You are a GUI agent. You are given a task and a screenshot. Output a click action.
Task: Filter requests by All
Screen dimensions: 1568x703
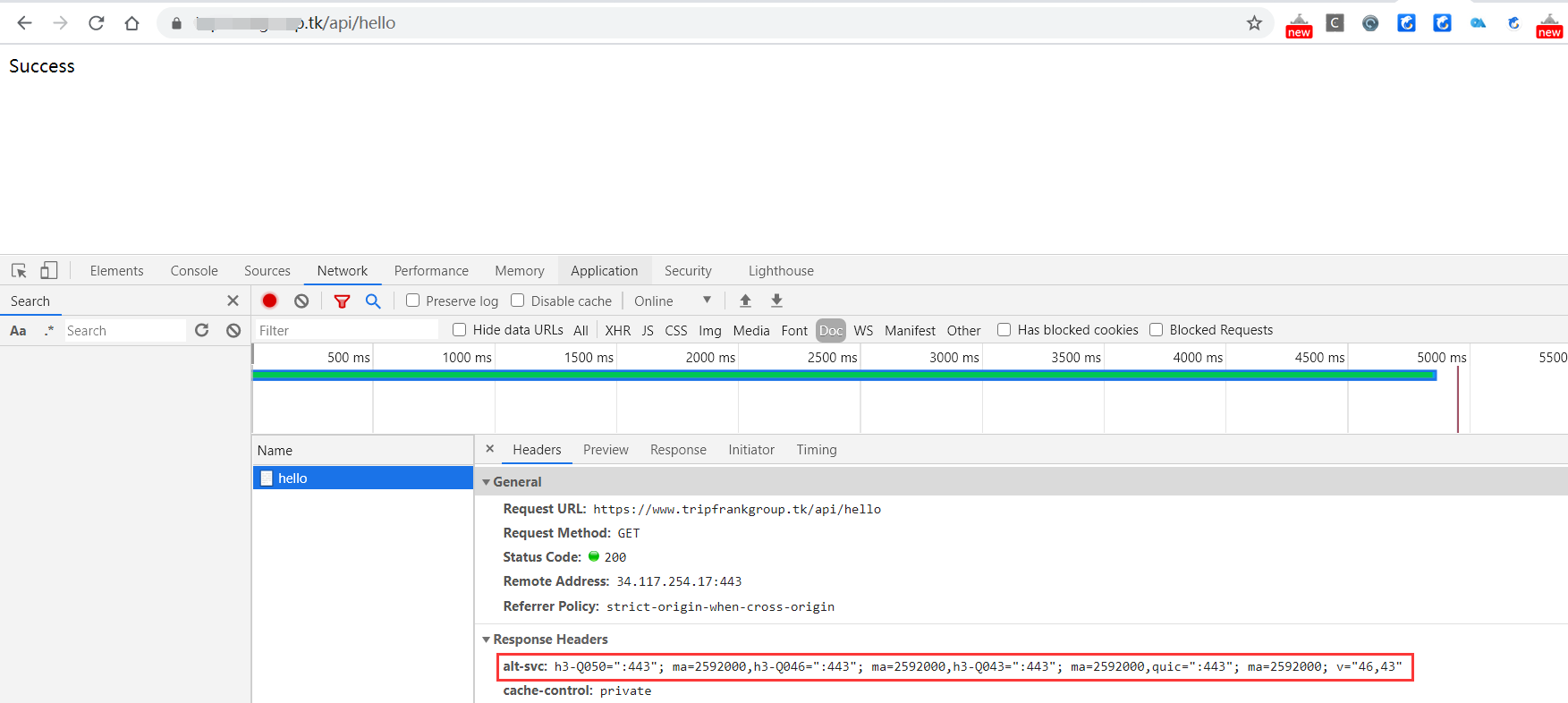point(581,331)
